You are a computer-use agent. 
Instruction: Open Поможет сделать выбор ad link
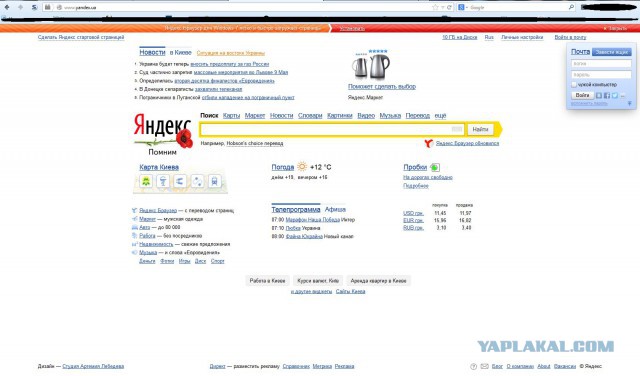[x=382, y=87]
